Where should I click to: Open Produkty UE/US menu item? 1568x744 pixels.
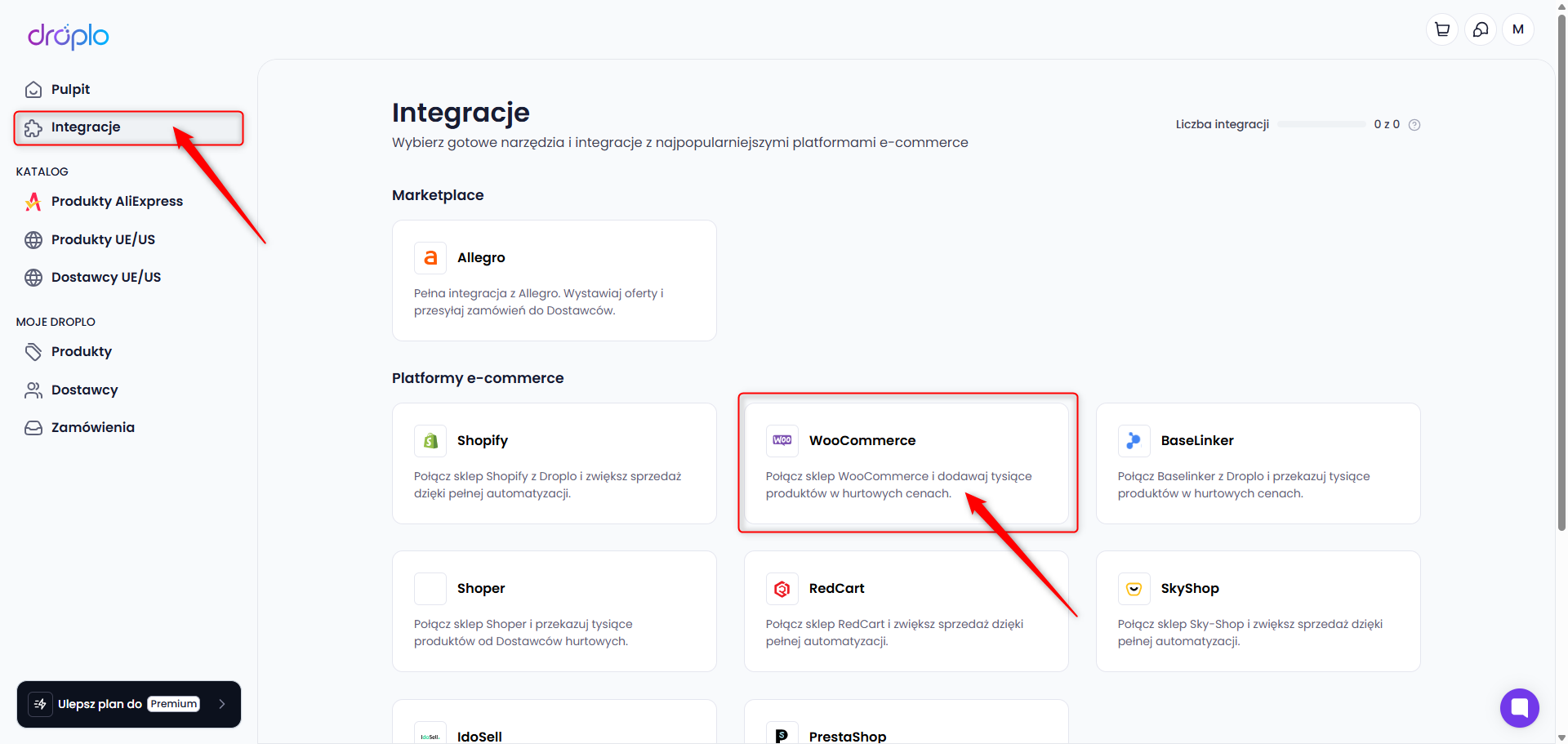coord(129,240)
